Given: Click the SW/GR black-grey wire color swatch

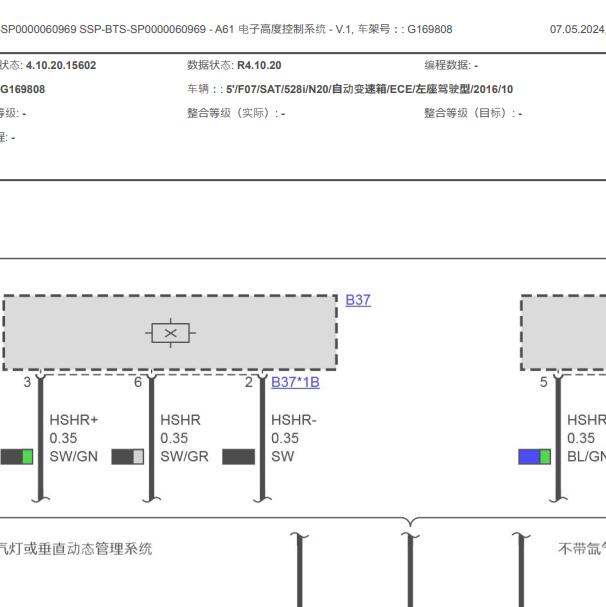Looking at the screenshot, I should click(x=128, y=457).
